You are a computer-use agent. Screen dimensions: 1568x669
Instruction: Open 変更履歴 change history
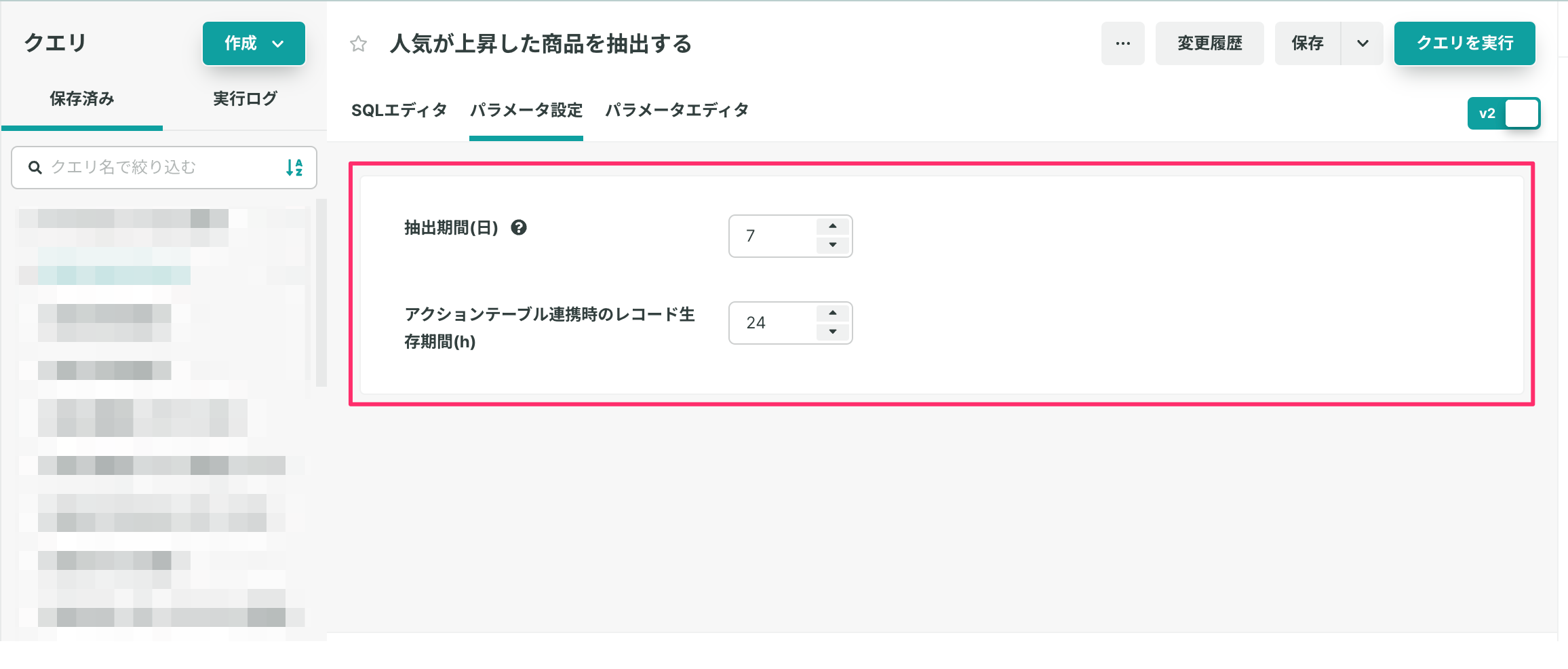pos(1210,43)
